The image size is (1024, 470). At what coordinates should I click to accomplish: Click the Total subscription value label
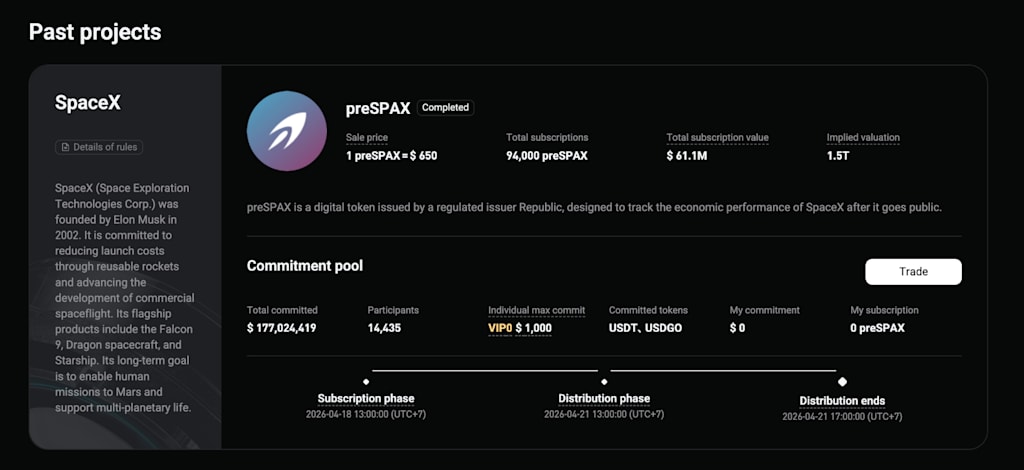click(x=717, y=138)
